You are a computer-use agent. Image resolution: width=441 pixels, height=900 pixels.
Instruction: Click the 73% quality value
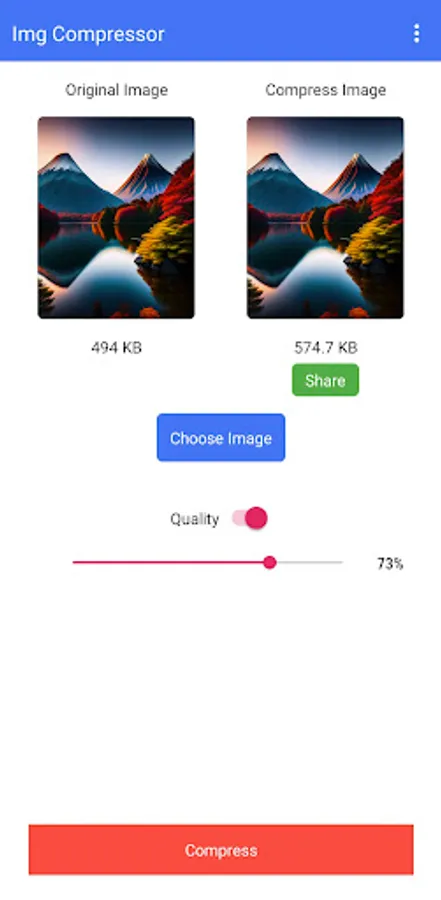(x=390, y=564)
